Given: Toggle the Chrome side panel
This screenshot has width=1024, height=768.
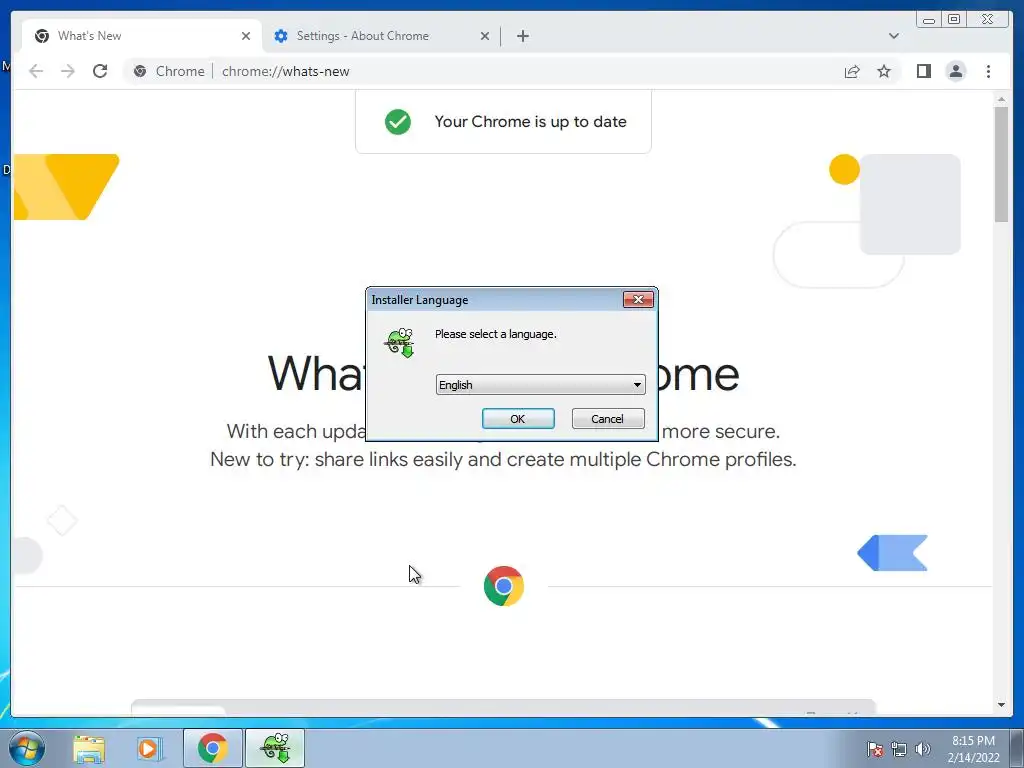Looking at the screenshot, I should pos(923,71).
